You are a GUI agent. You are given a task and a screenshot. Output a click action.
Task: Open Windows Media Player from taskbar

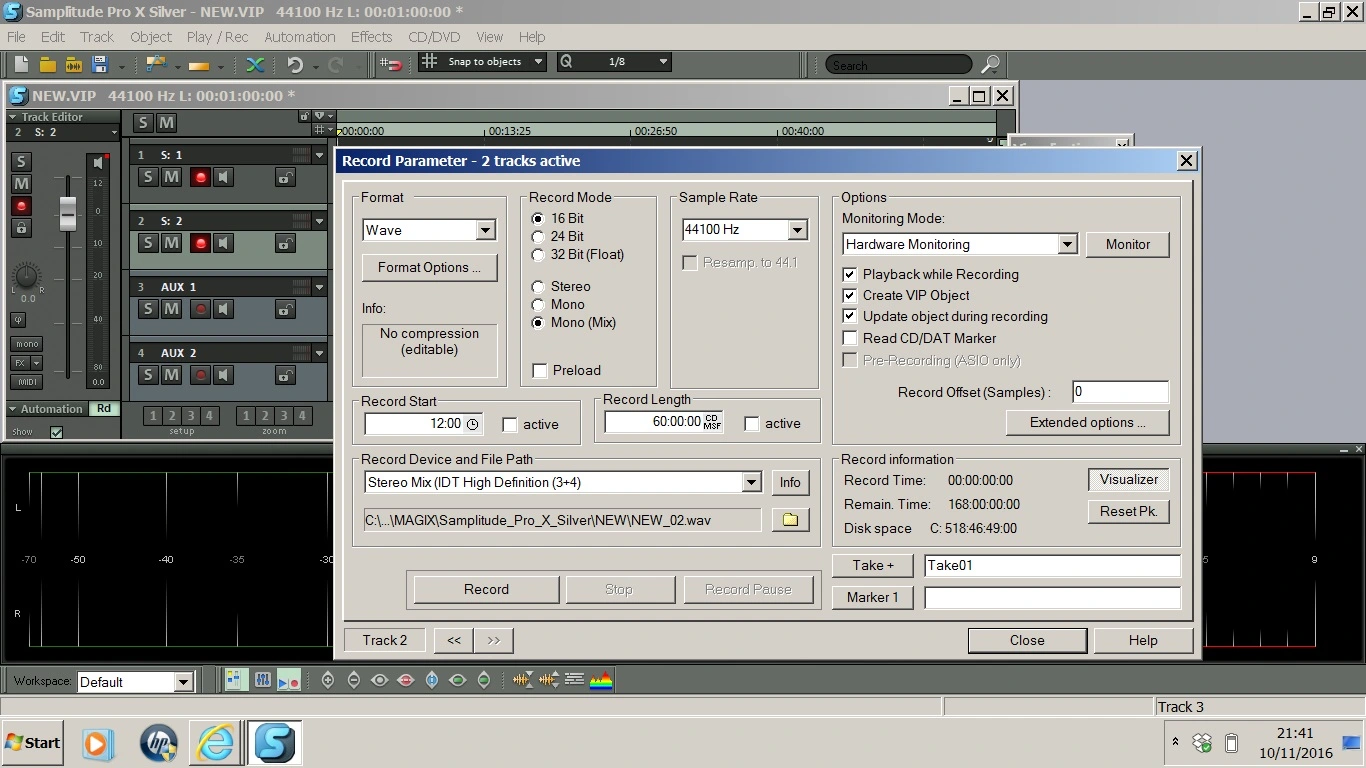97,743
